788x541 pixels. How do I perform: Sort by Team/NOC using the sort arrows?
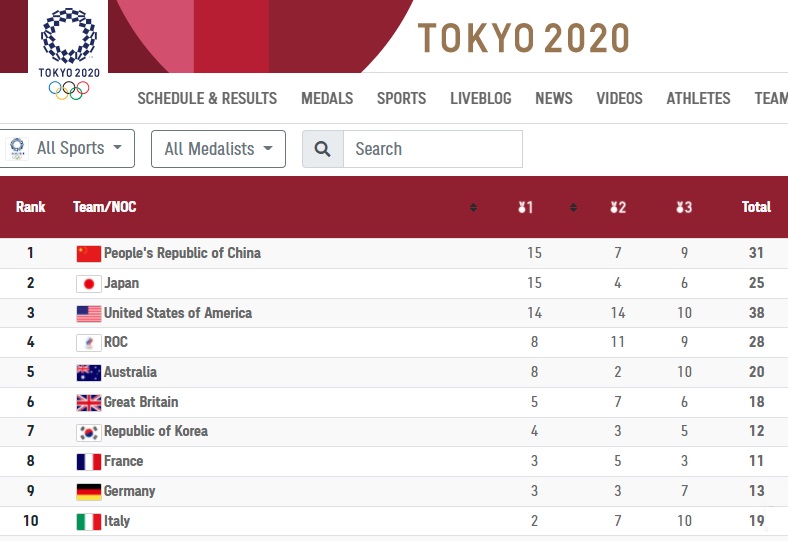(x=473, y=207)
